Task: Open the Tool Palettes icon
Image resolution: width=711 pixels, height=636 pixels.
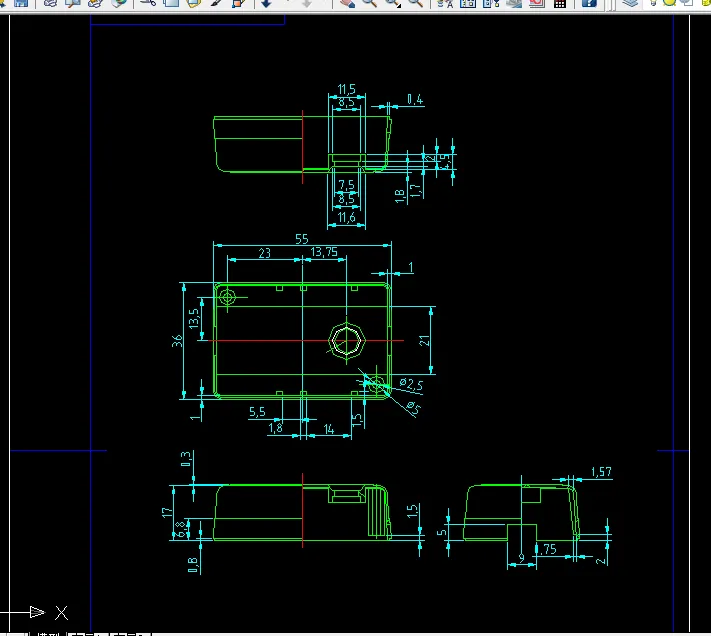Action: coord(491,3)
